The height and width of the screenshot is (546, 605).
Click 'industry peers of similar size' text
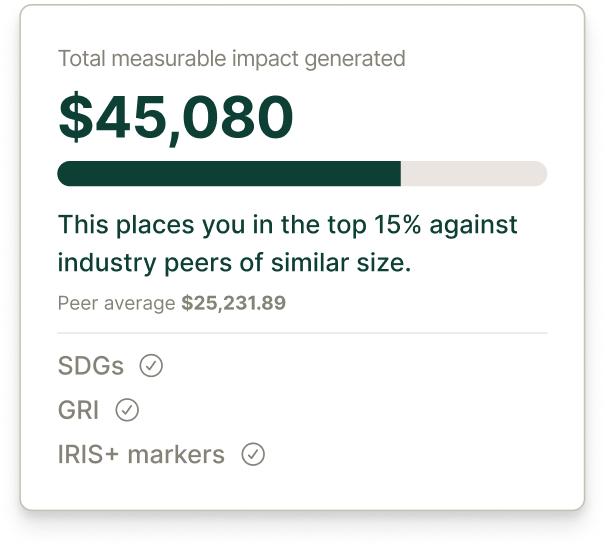235,264
